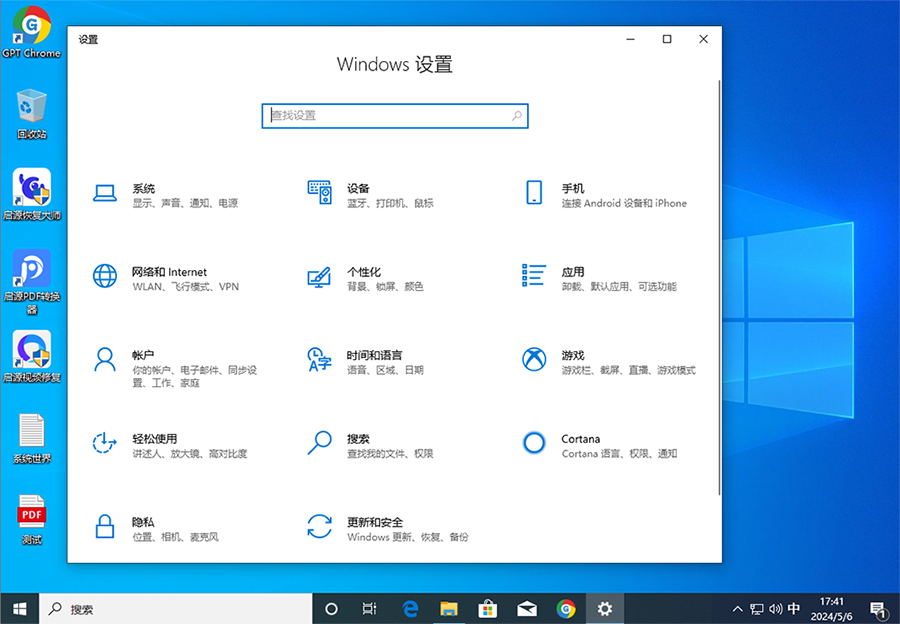Open Microsoft Edge from the taskbar
The height and width of the screenshot is (624, 900).
410,609
